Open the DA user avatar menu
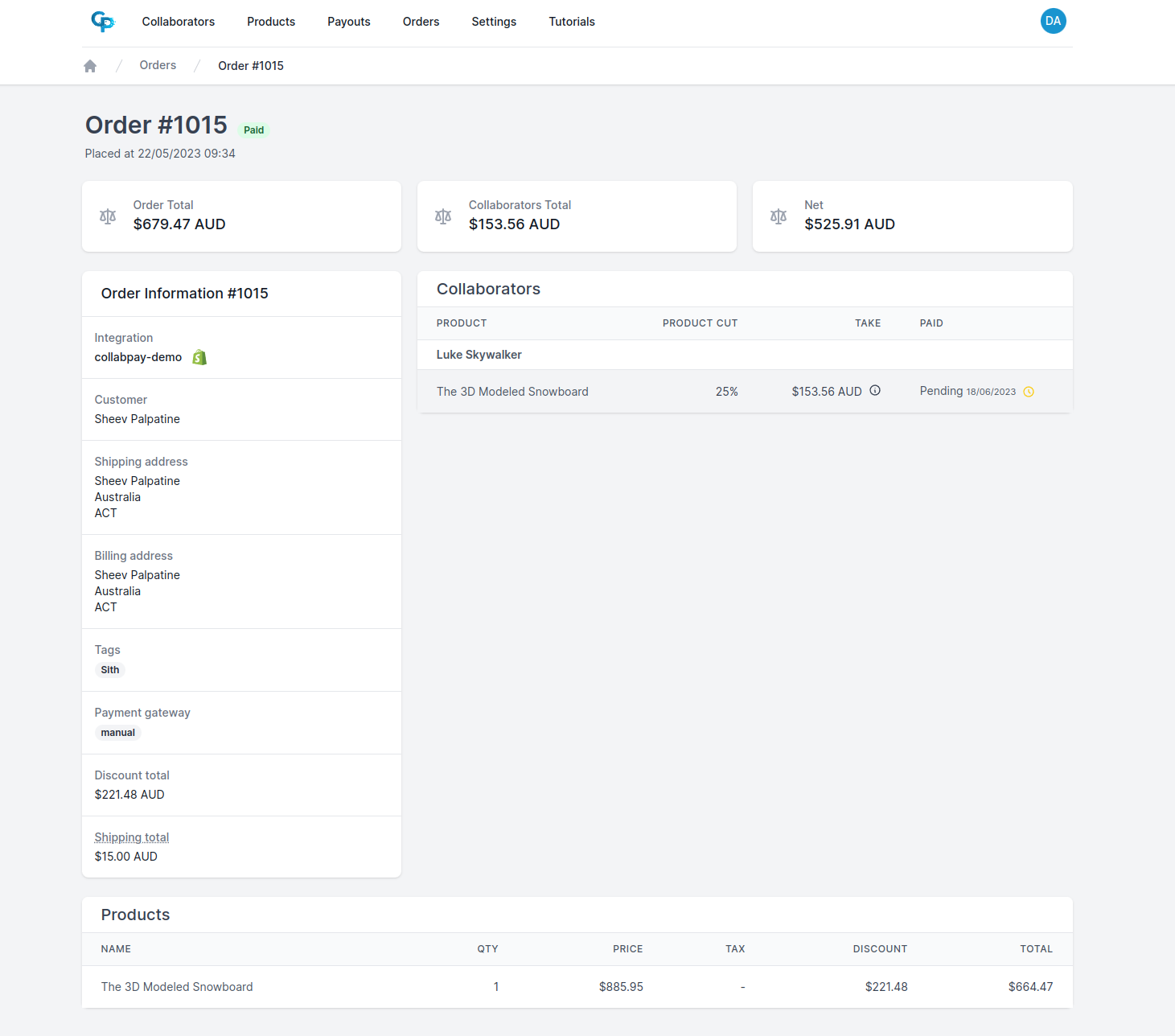This screenshot has width=1175, height=1036. (x=1053, y=21)
